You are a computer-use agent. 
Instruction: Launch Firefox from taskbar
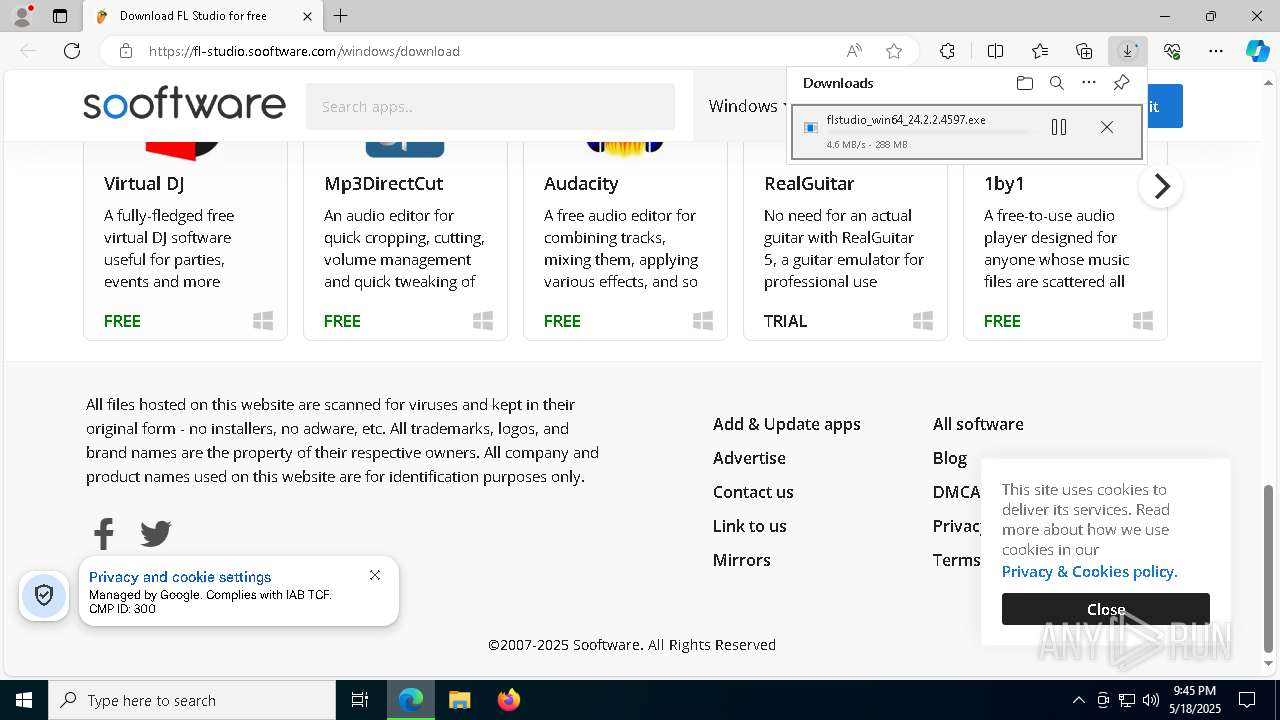click(508, 700)
